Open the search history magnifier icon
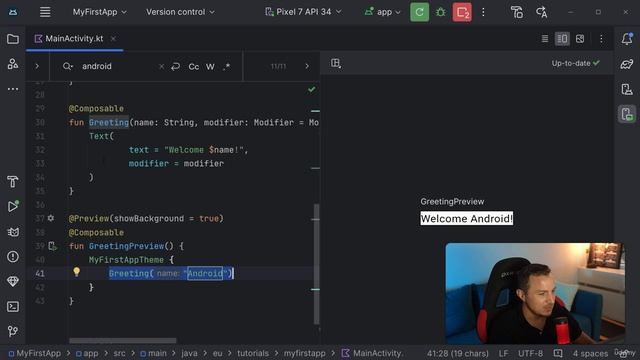 coord(68,66)
